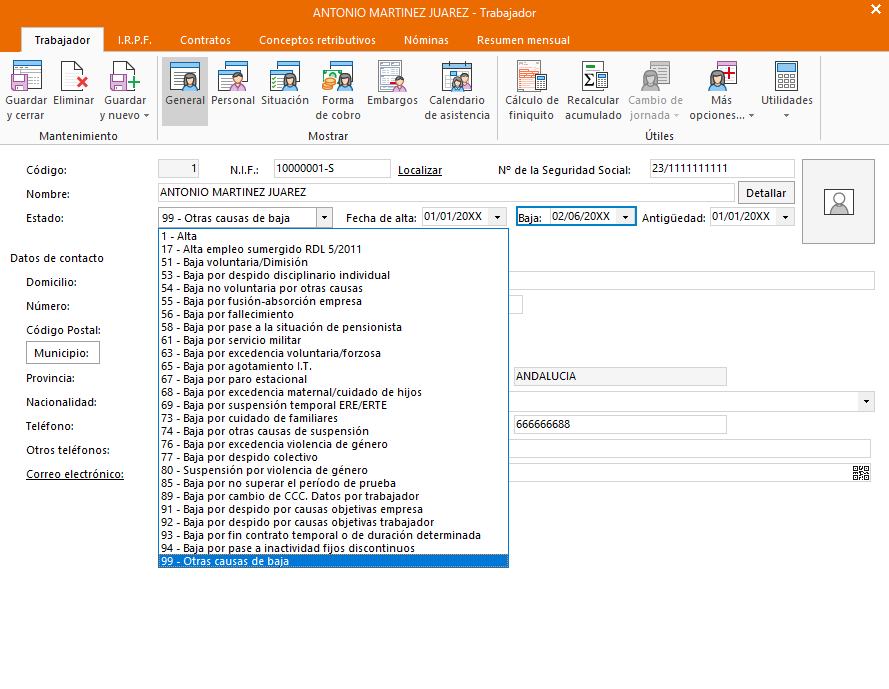Image resolution: width=889 pixels, height=689 pixels.
Task: Click the Detallar button
Action: [x=766, y=193]
